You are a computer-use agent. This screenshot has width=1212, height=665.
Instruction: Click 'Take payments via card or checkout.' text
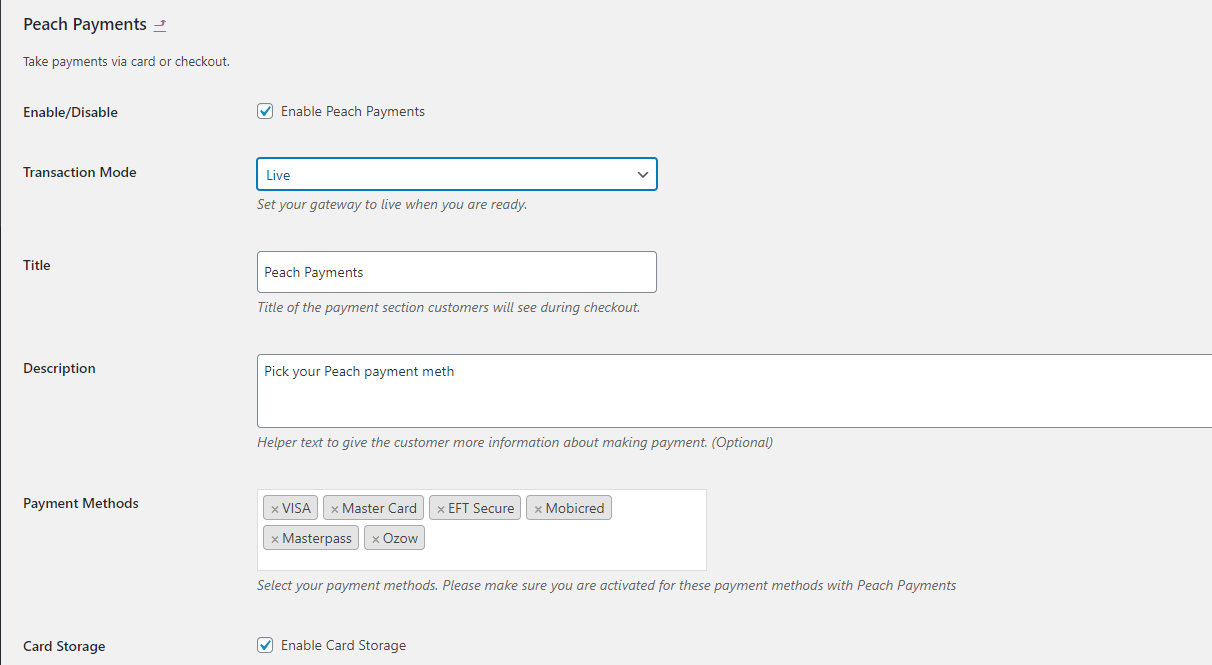click(127, 61)
